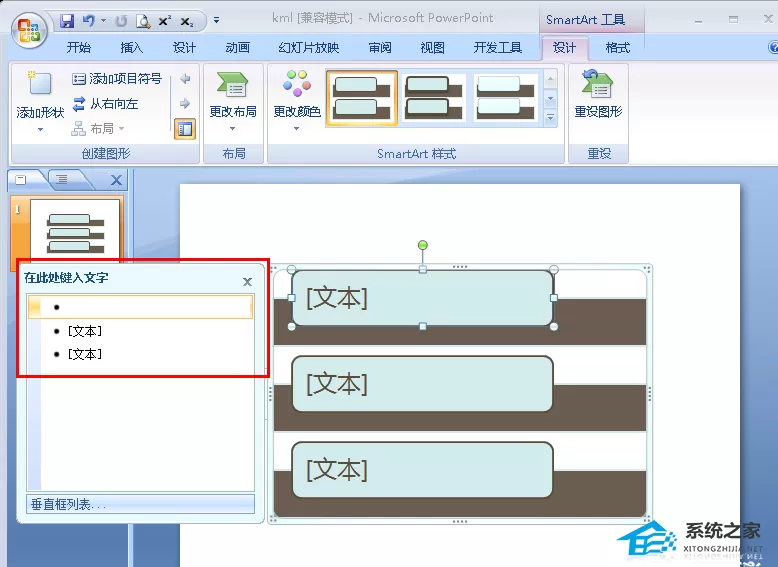This screenshot has height=567, width=778.
Task: Save the presentation from quick access toolbar
Action: [x=67, y=21]
